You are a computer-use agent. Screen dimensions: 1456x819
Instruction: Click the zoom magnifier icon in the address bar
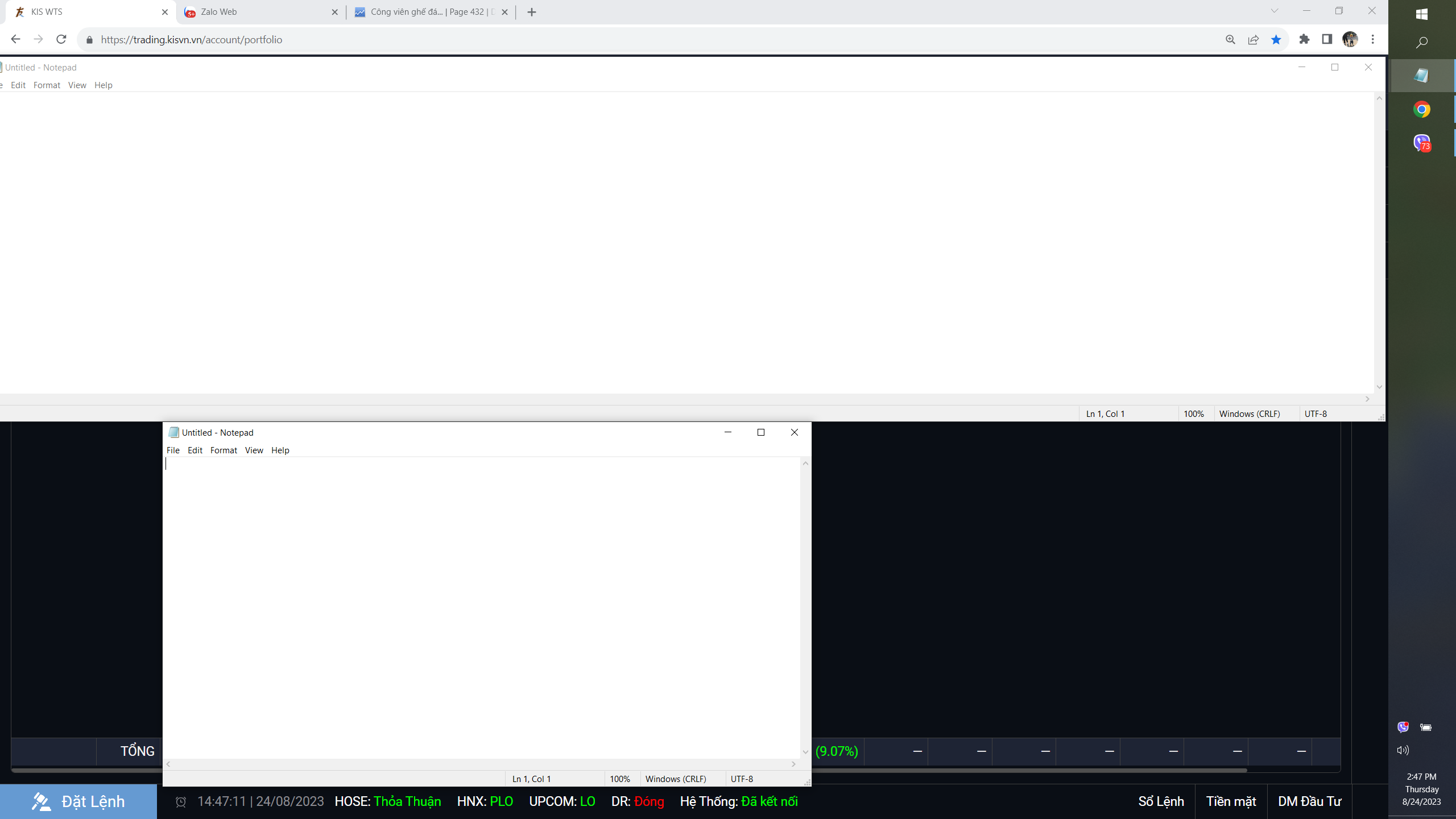[x=1230, y=39]
